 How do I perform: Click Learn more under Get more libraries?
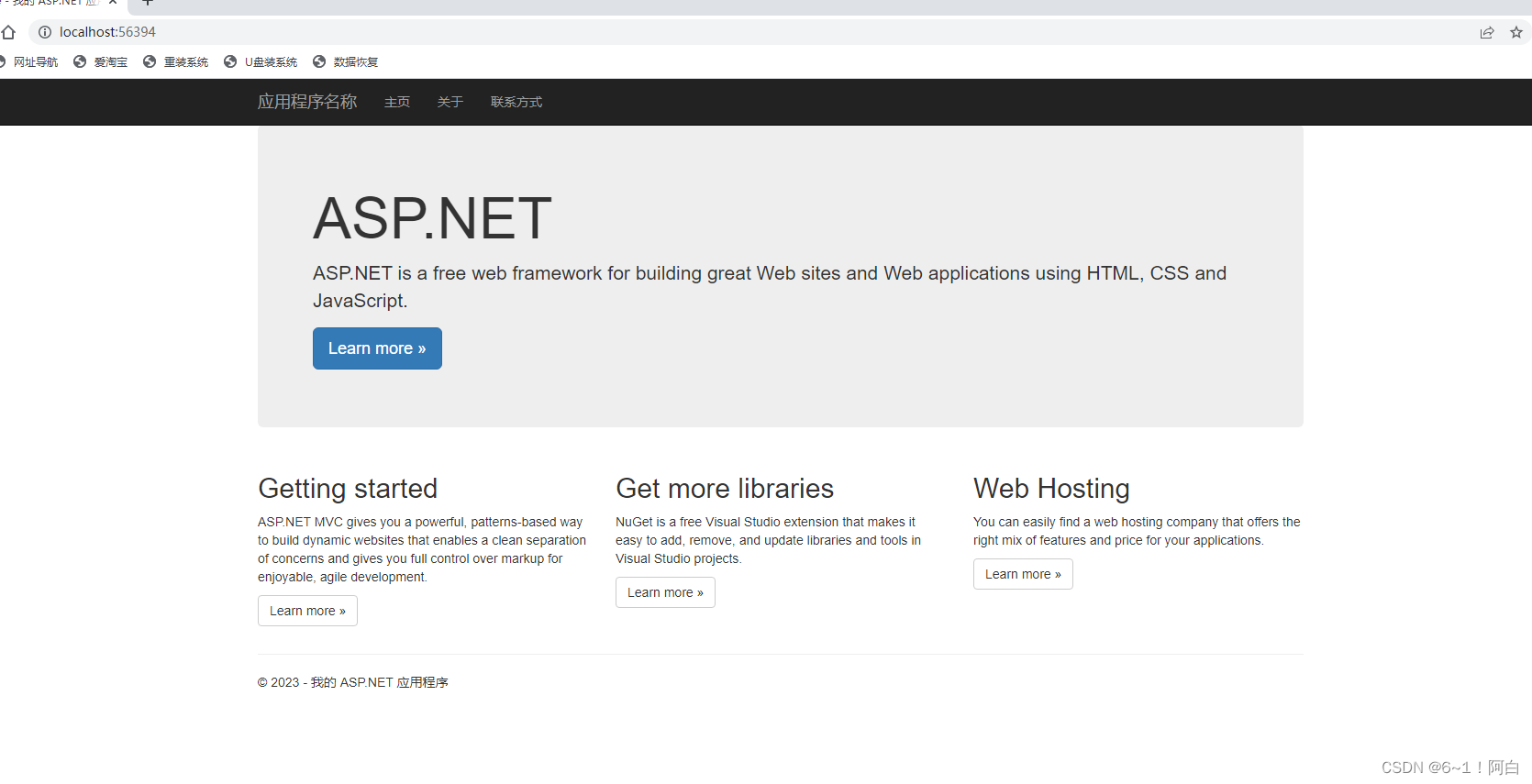point(665,592)
